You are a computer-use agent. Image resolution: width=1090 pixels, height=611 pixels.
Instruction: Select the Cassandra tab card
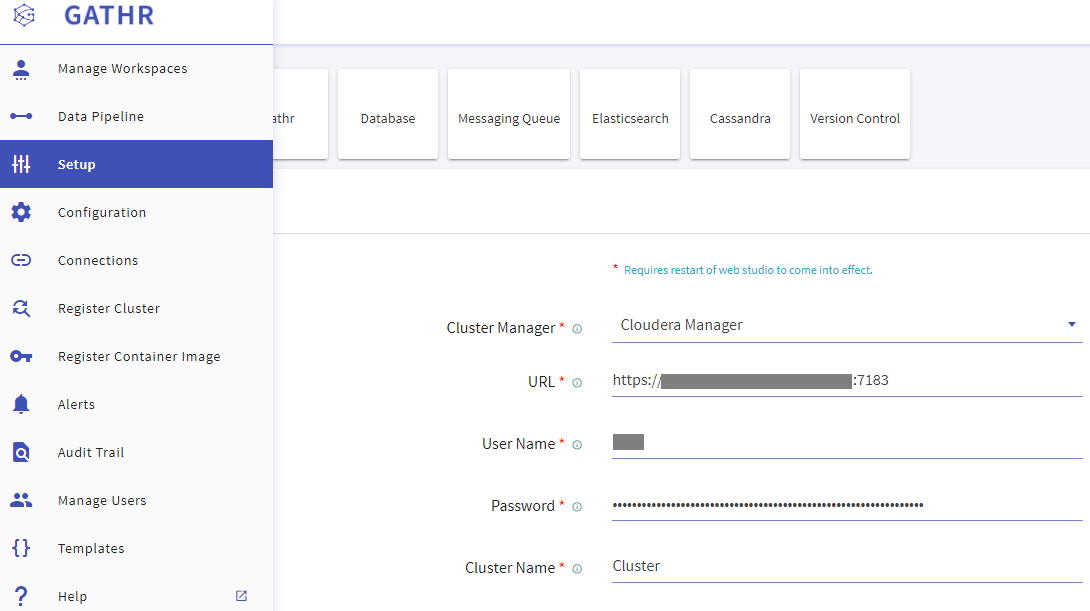(x=740, y=114)
